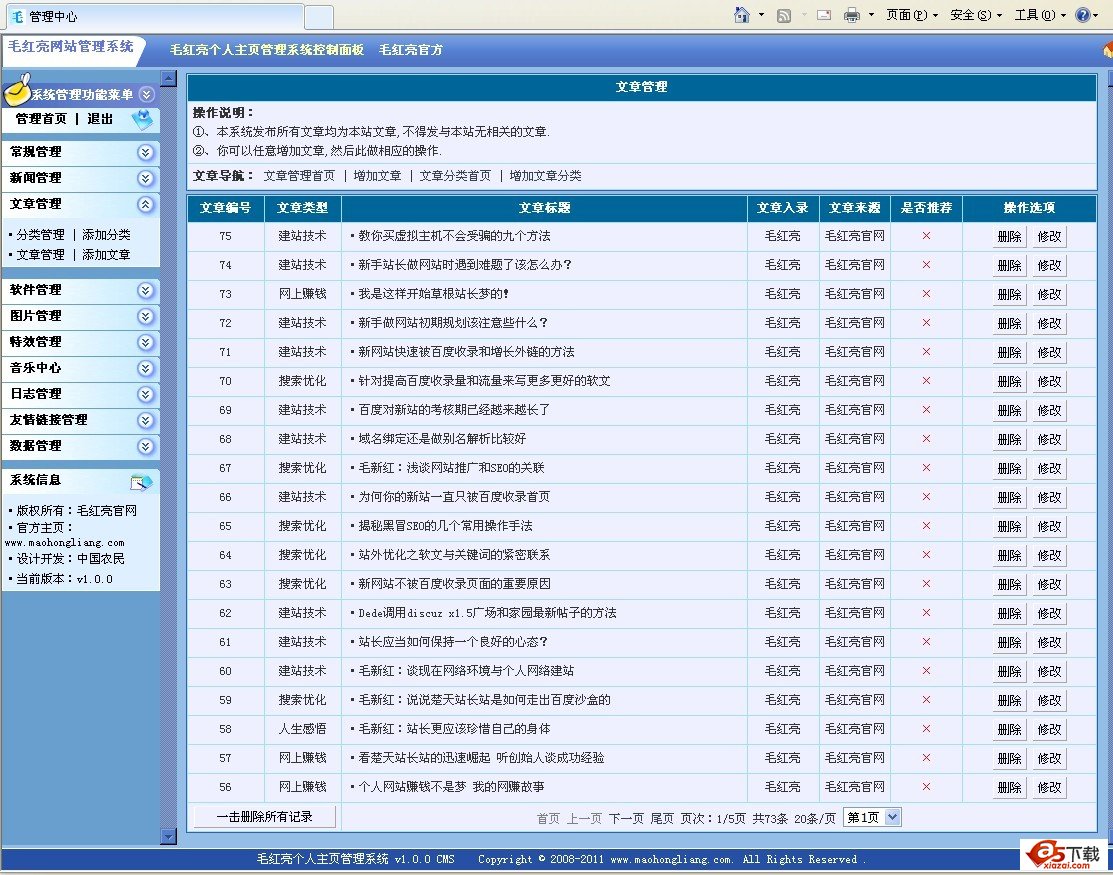Click 删除 button for article 73
This screenshot has width=1113, height=875.
click(x=1009, y=294)
